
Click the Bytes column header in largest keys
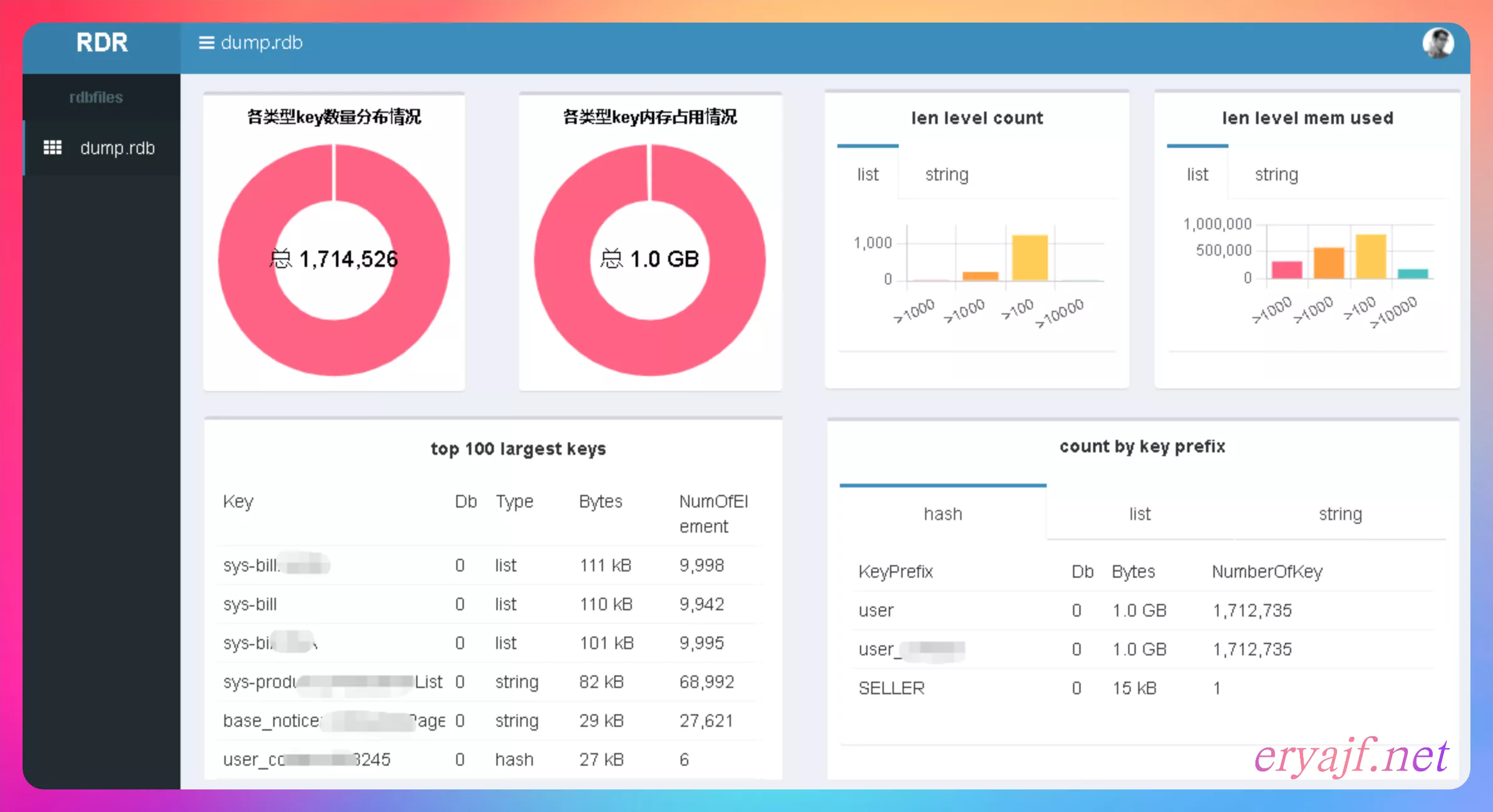[600, 501]
